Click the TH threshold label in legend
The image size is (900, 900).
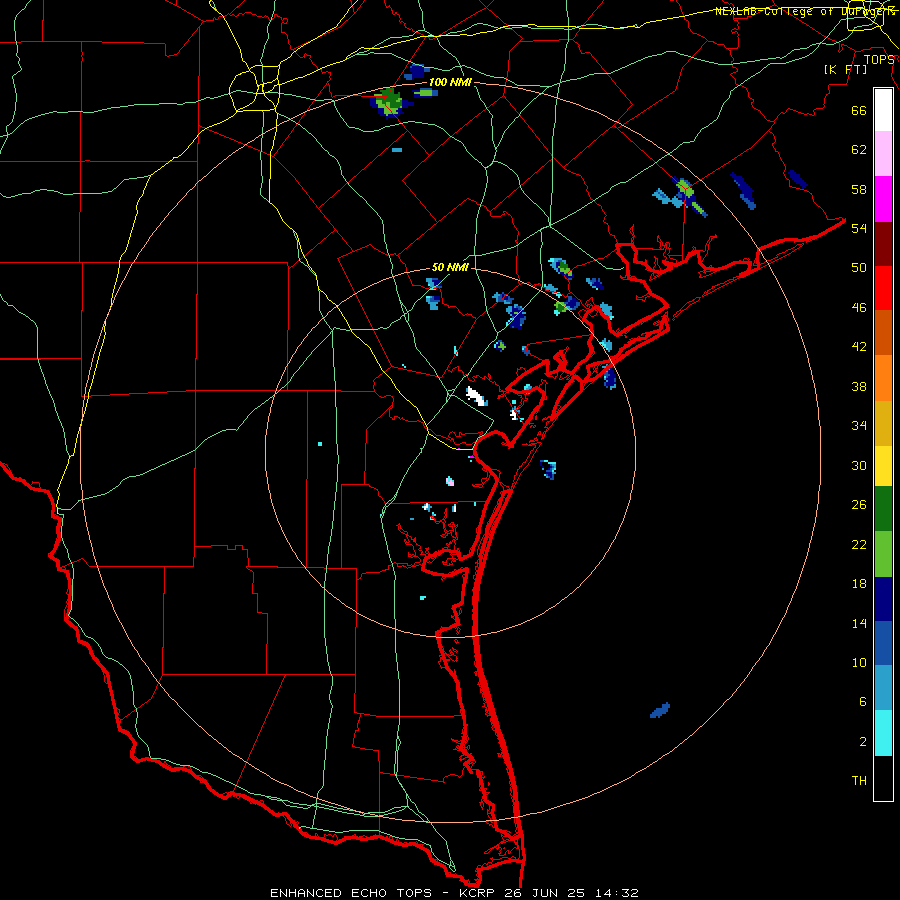(x=859, y=781)
